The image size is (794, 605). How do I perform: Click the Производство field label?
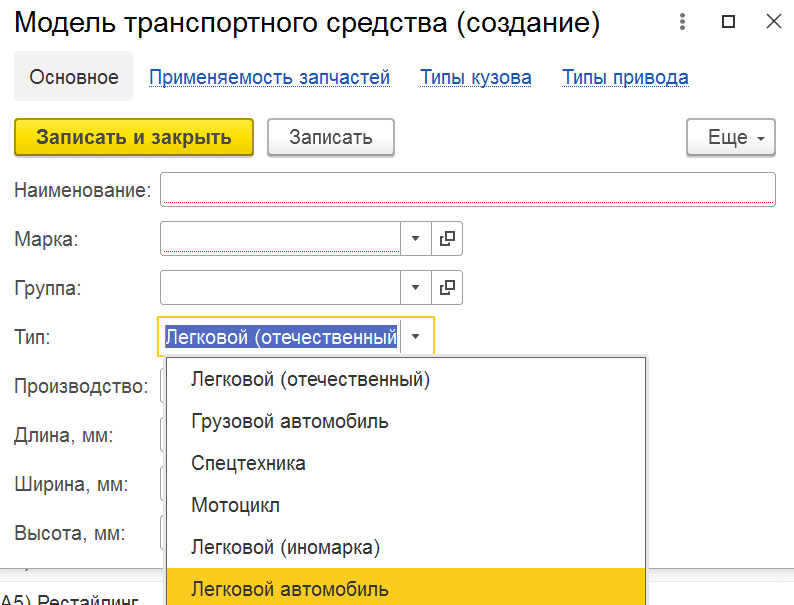point(81,386)
